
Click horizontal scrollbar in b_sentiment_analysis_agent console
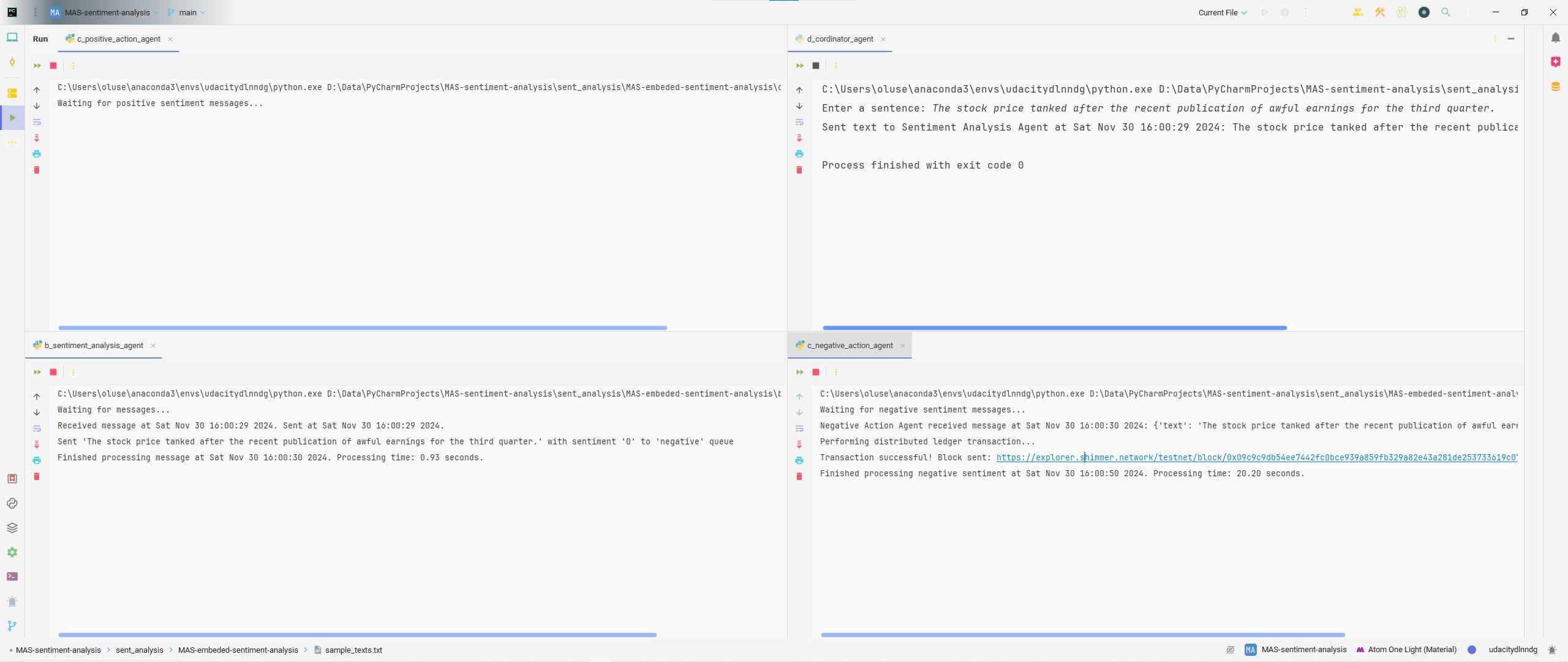(x=357, y=634)
